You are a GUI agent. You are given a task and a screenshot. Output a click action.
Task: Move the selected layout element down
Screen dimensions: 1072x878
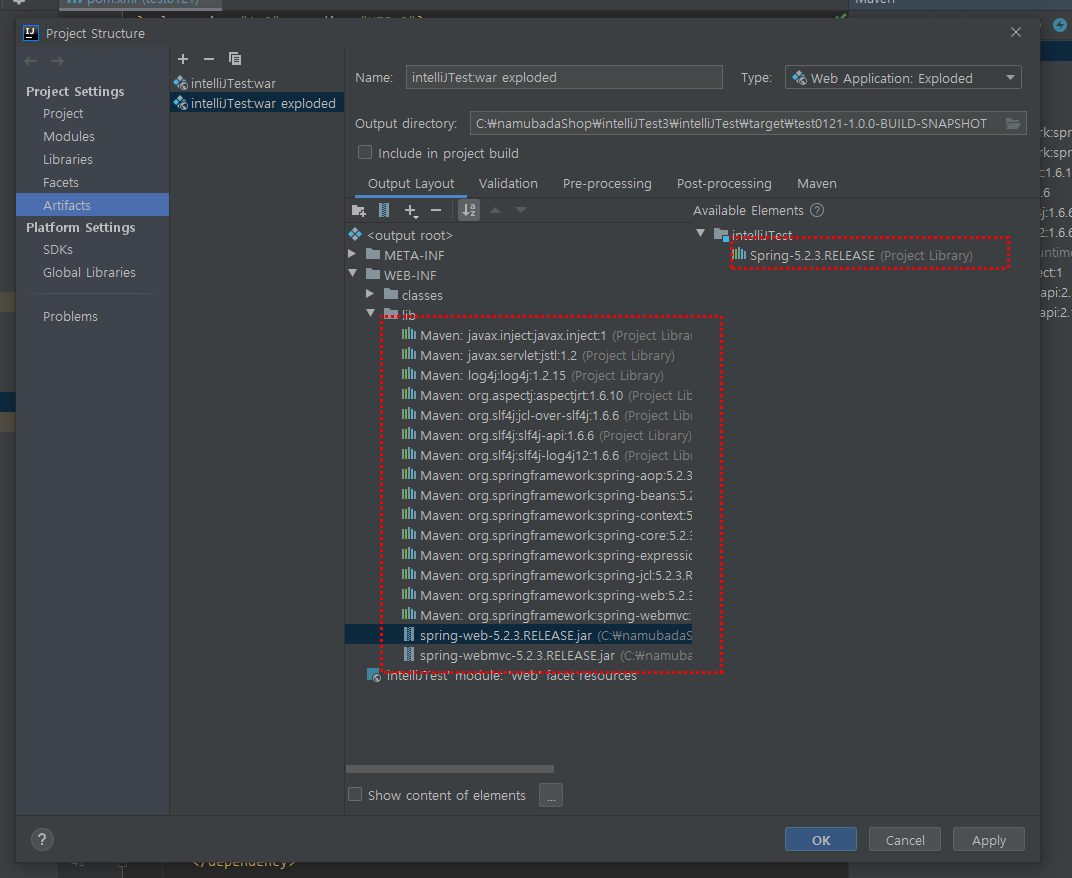(x=521, y=211)
